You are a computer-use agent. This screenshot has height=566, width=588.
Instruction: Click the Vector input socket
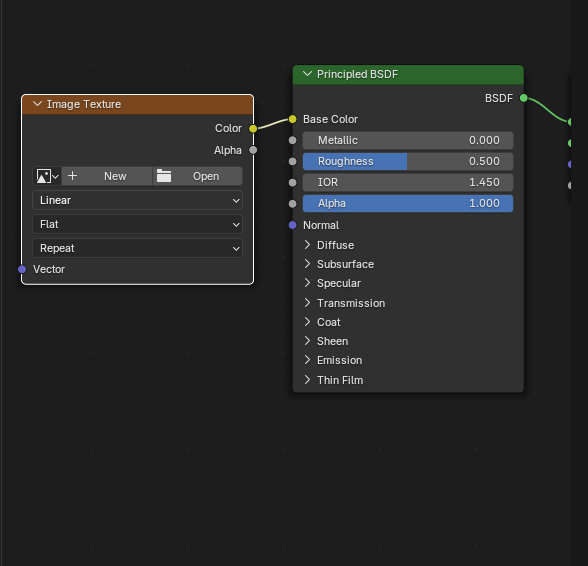point(22,269)
